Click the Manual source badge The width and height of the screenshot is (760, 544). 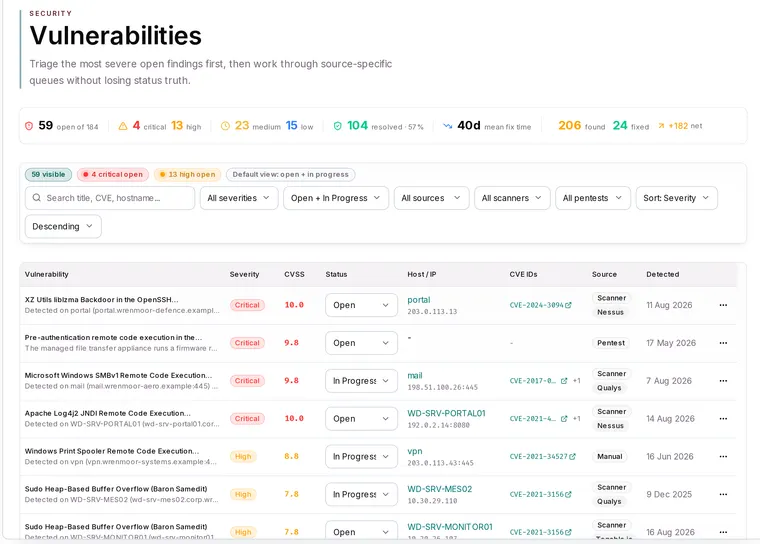pyautogui.click(x=610, y=456)
